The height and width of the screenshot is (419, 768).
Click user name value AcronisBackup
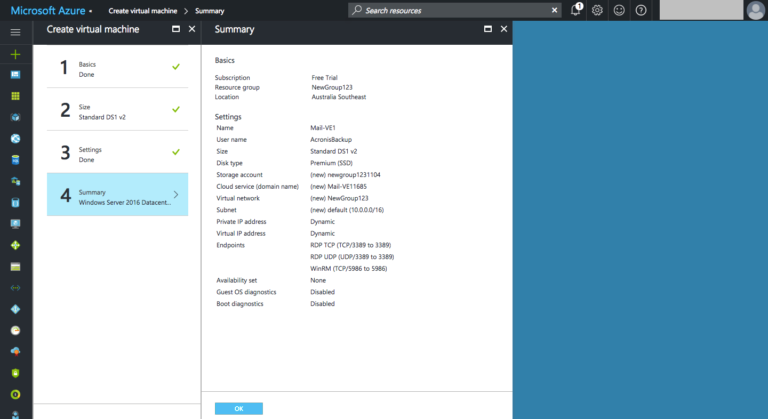point(331,140)
